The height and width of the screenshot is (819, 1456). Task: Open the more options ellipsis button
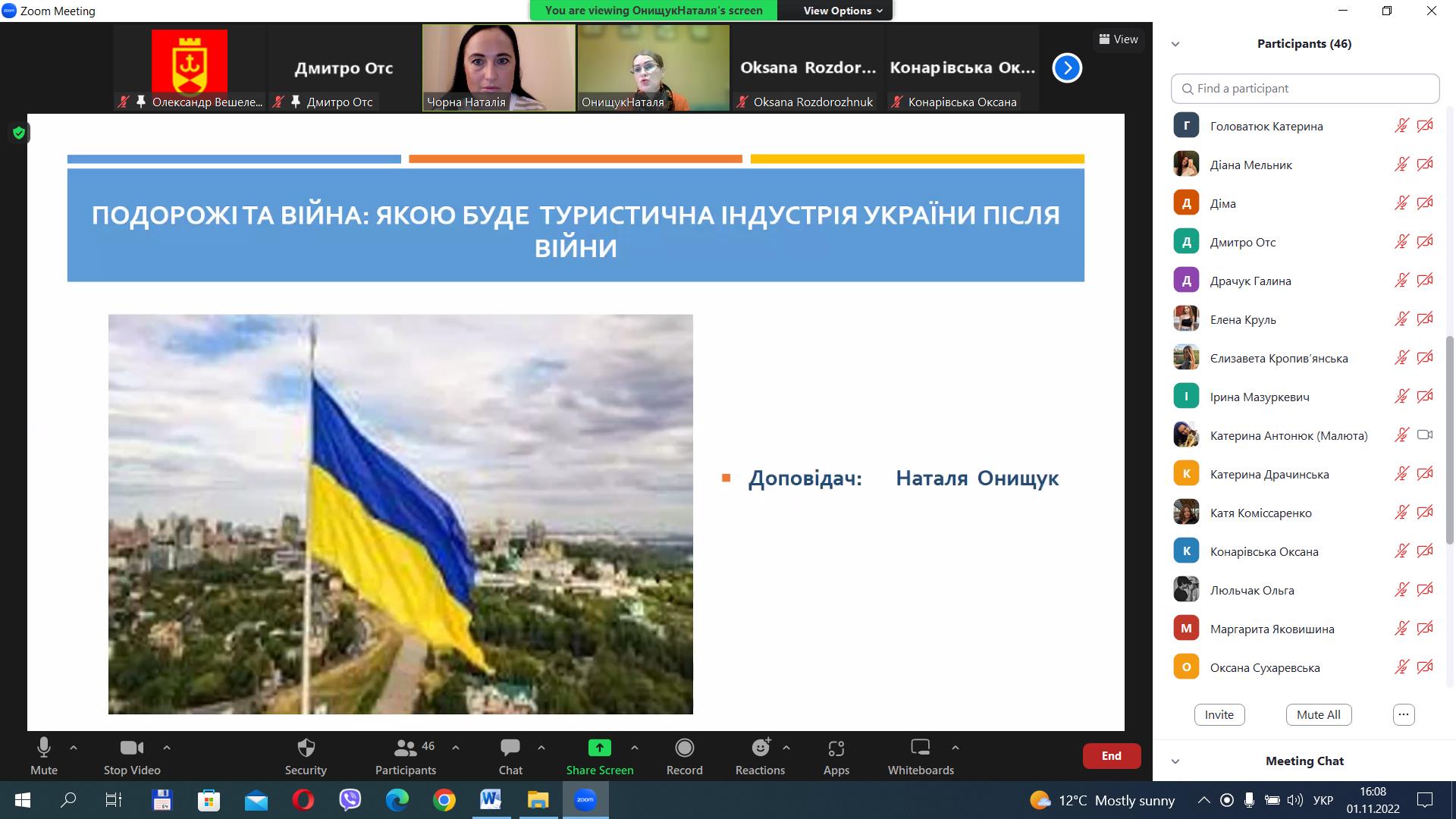click(x=1403, y=714)
